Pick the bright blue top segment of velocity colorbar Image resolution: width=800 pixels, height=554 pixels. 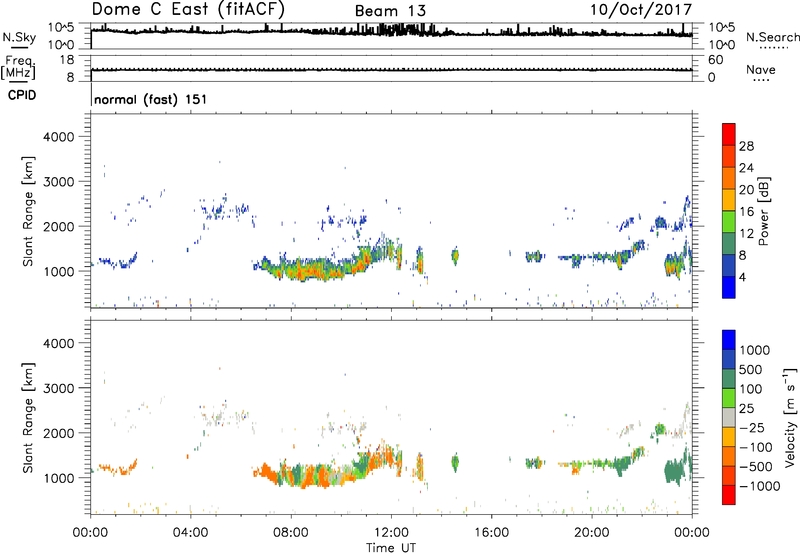tap(729, 340)
